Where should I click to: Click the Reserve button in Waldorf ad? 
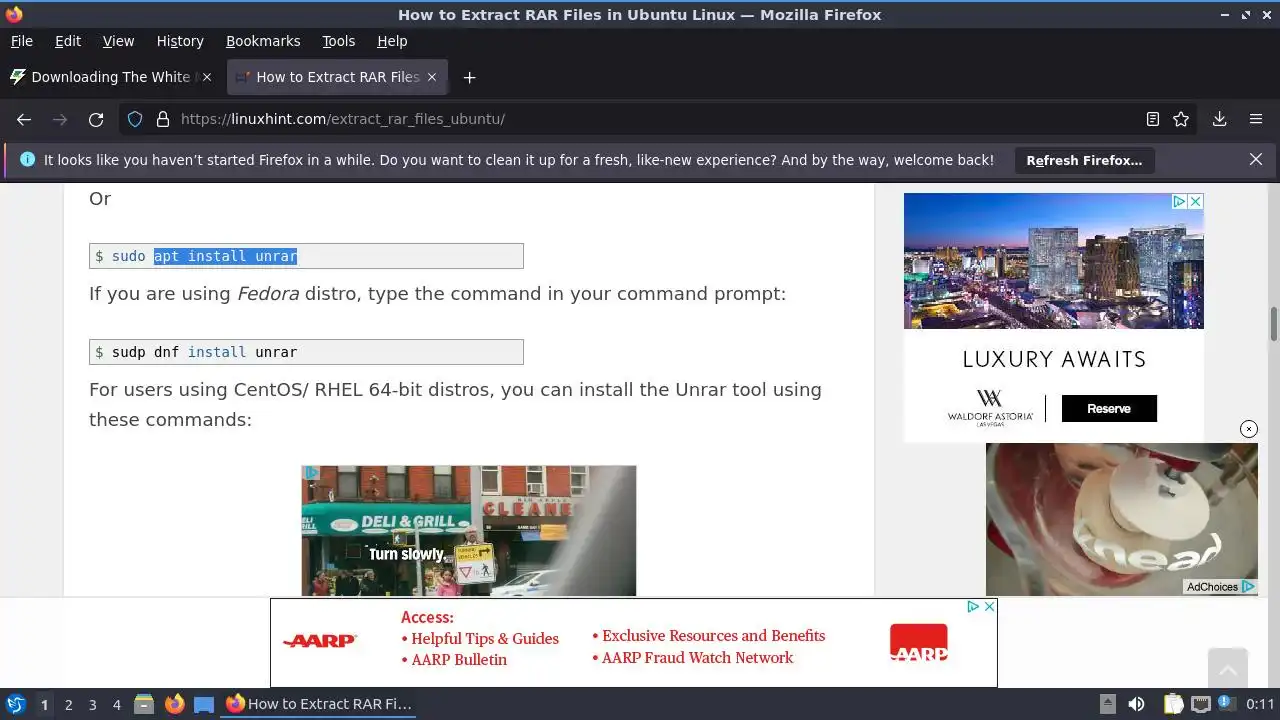coord(1109,408)
